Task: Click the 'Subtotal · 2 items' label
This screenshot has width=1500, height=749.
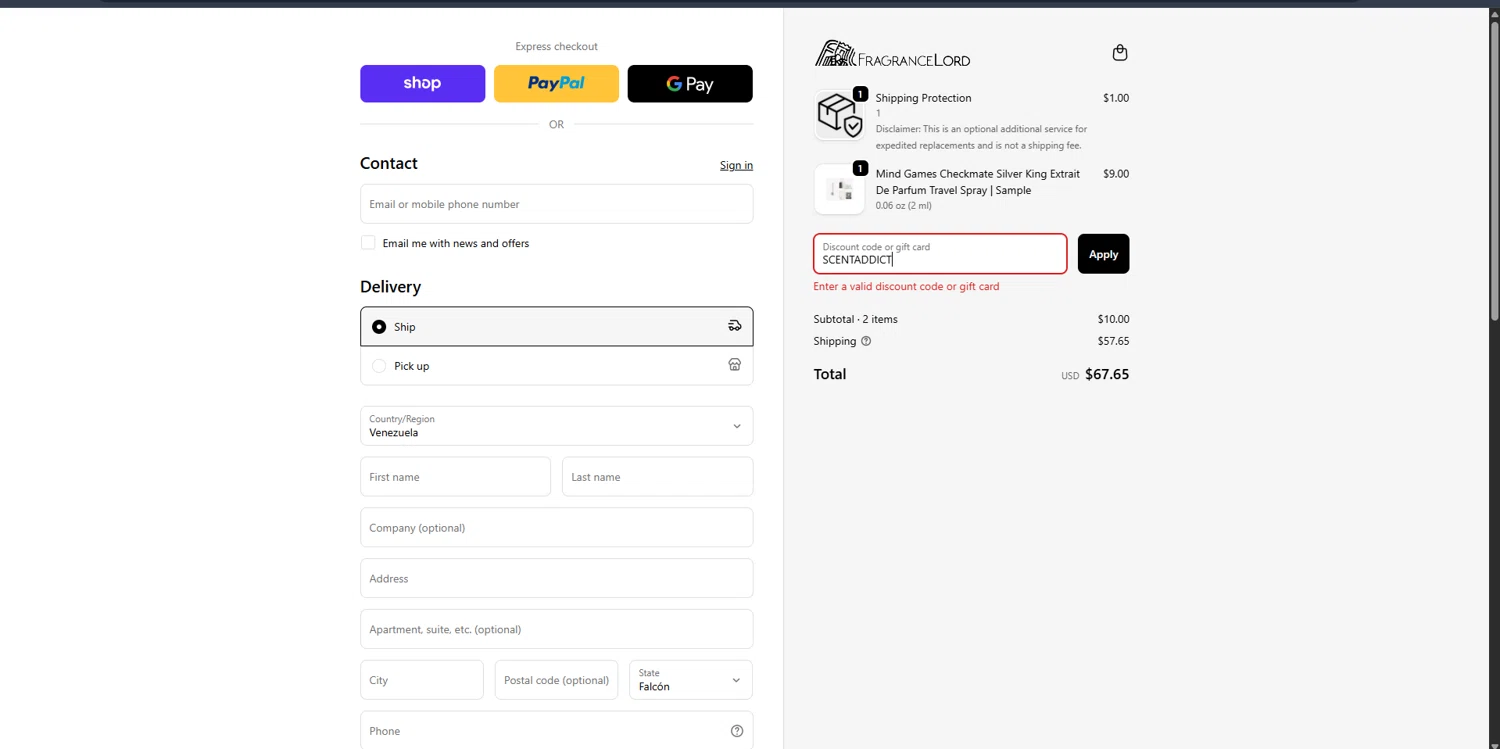Action: (856, 319)
